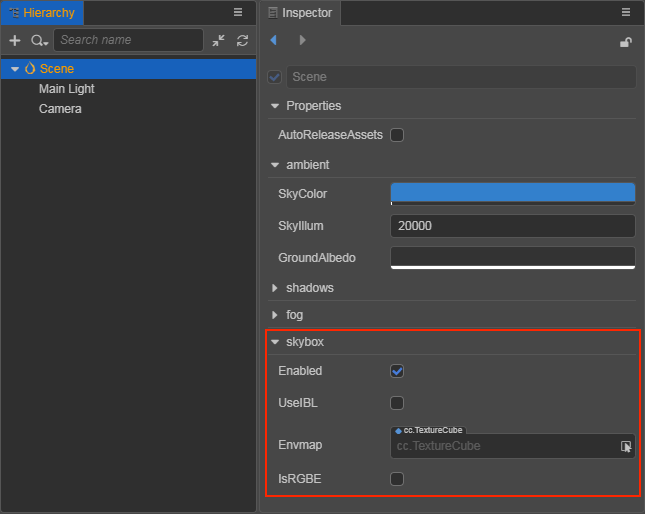Collapse the Properties section
Image resolution: width=645 pixels, height=514 pixels.
click(x=275, y=106)
